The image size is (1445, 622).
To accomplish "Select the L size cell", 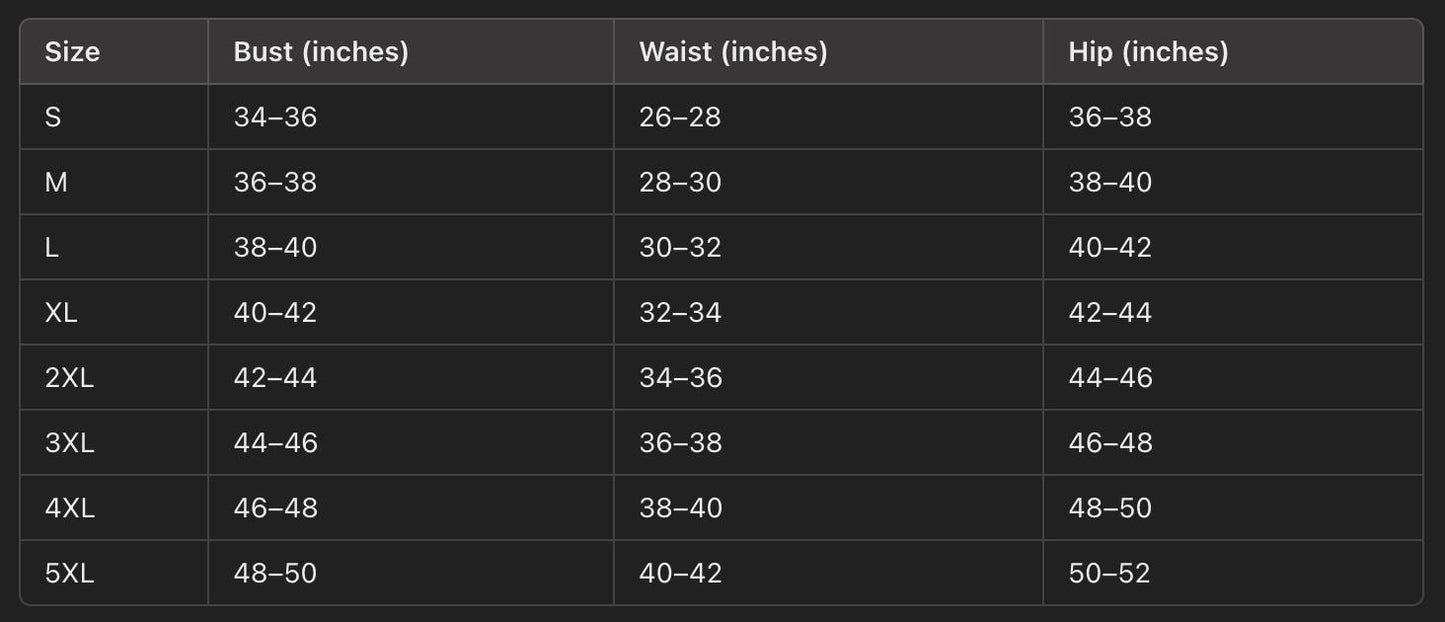I will point(52,247).
